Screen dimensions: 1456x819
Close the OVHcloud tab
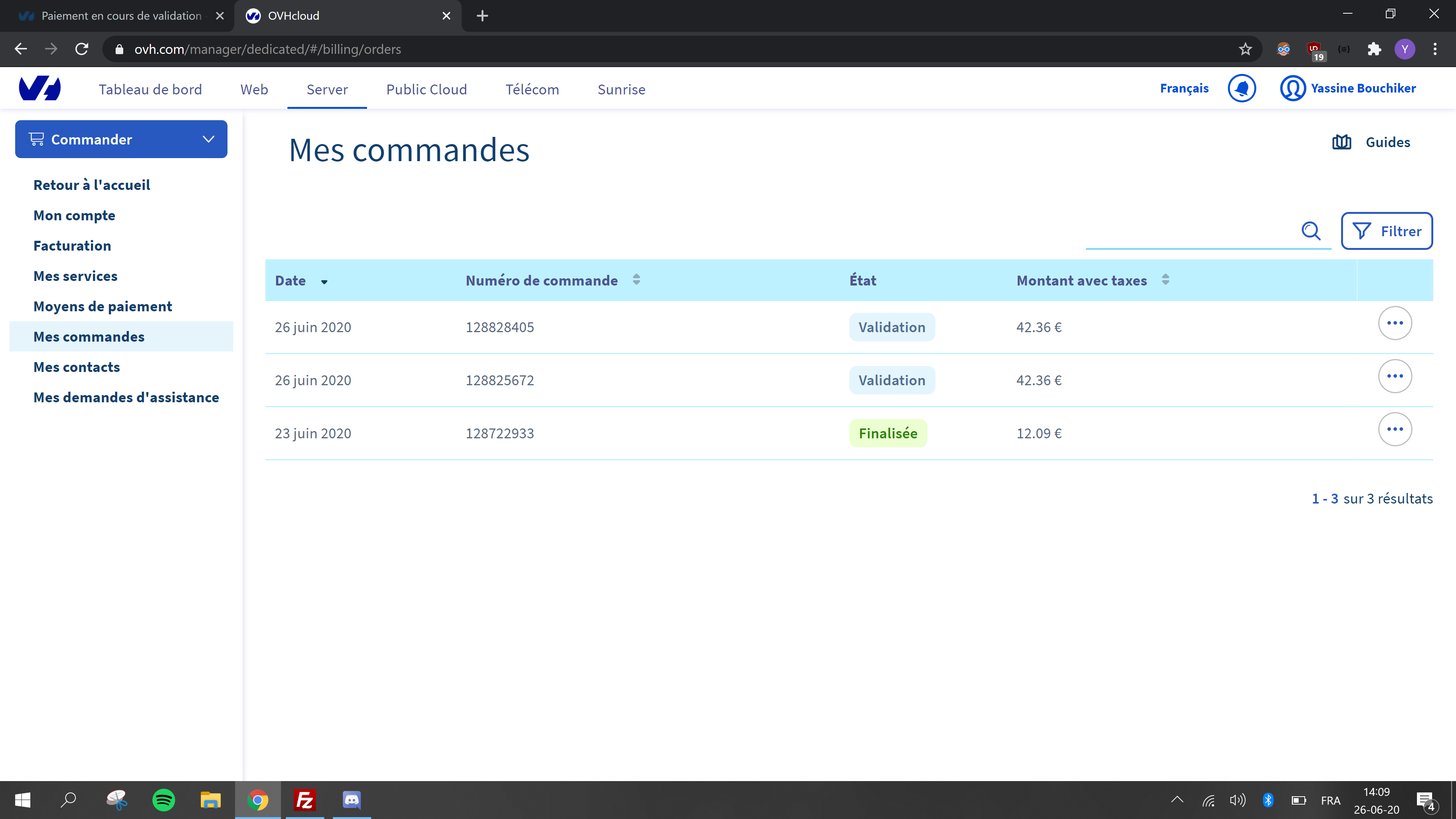(447, 16)
